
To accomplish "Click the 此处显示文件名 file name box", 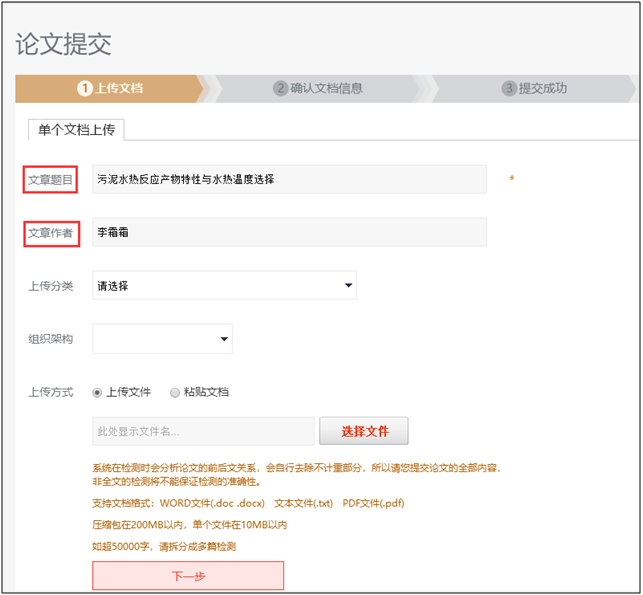I will click(203, 432).
